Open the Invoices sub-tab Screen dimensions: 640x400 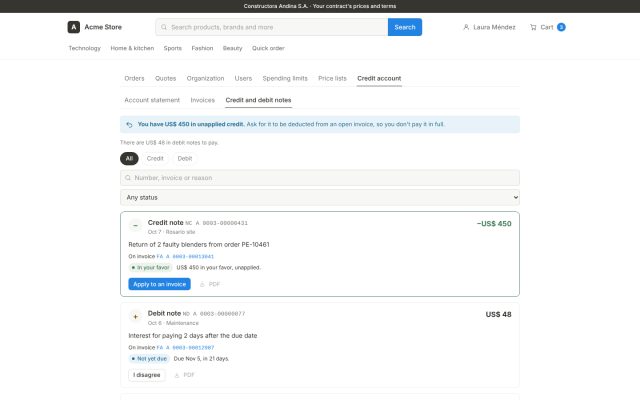click(x=202, y=100)
